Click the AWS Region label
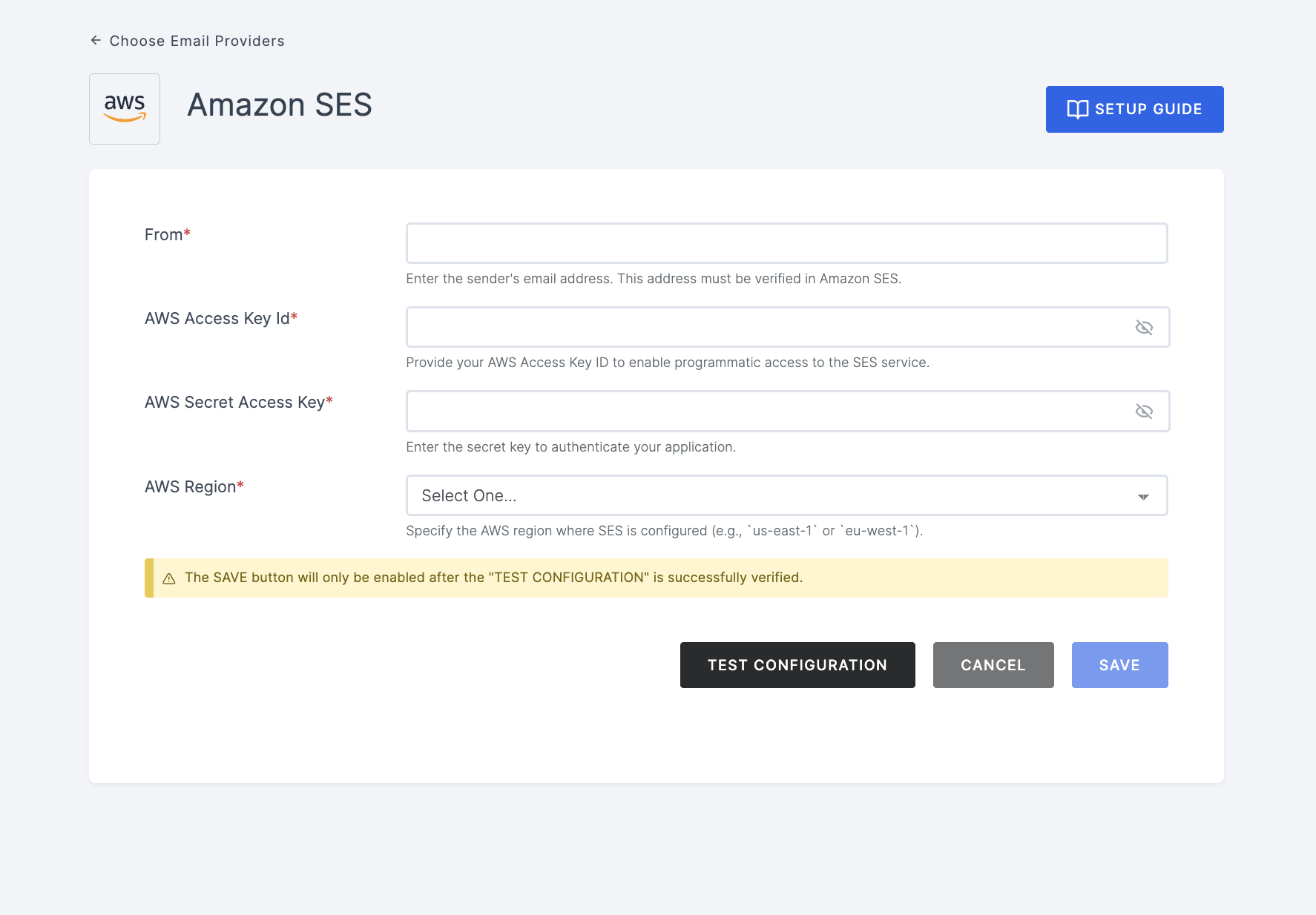Viewport: 1316px width, 915px height. [x=194, y=487]
